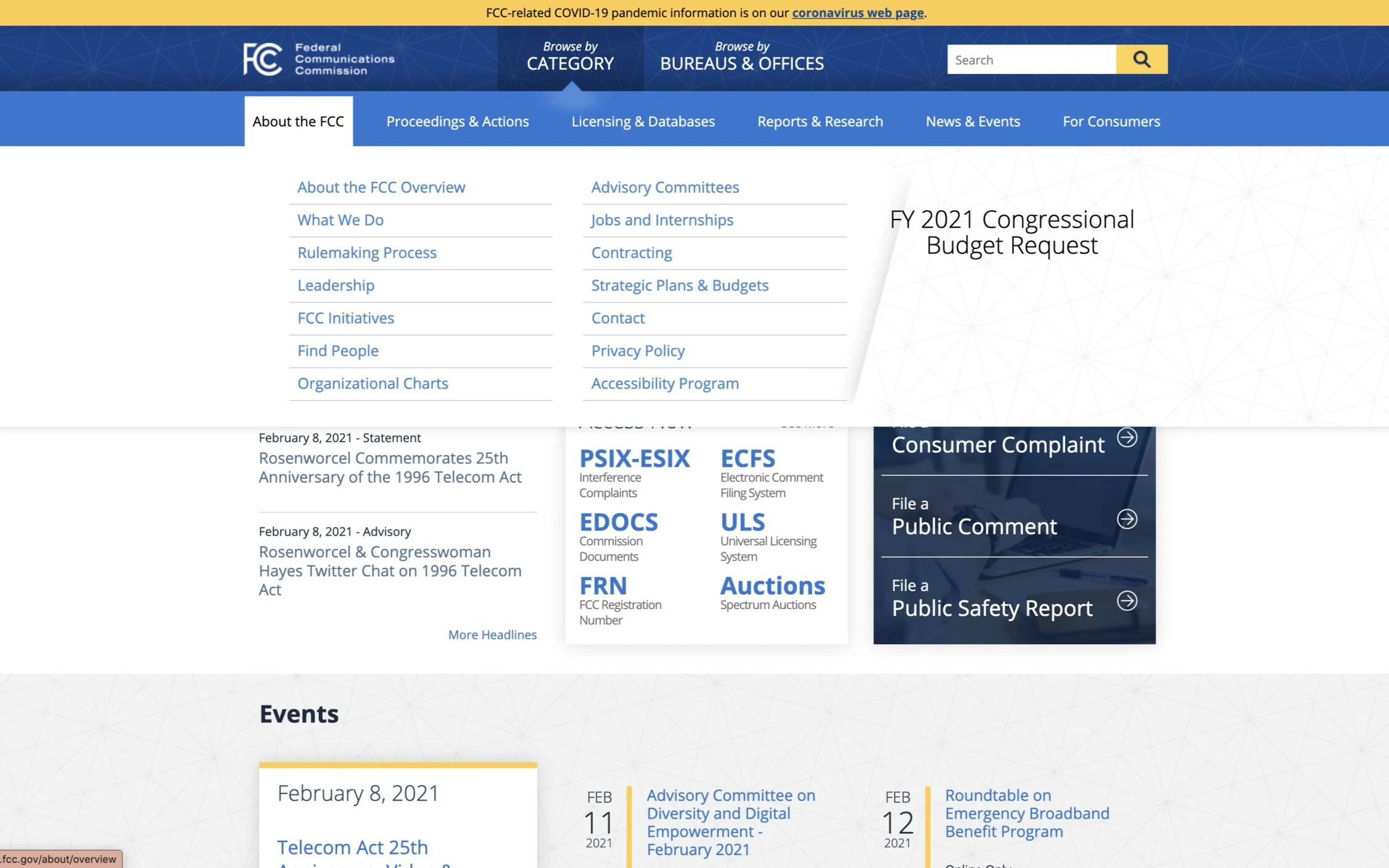Open FY 2021 Congressional Budget Request

[1012, 232]
